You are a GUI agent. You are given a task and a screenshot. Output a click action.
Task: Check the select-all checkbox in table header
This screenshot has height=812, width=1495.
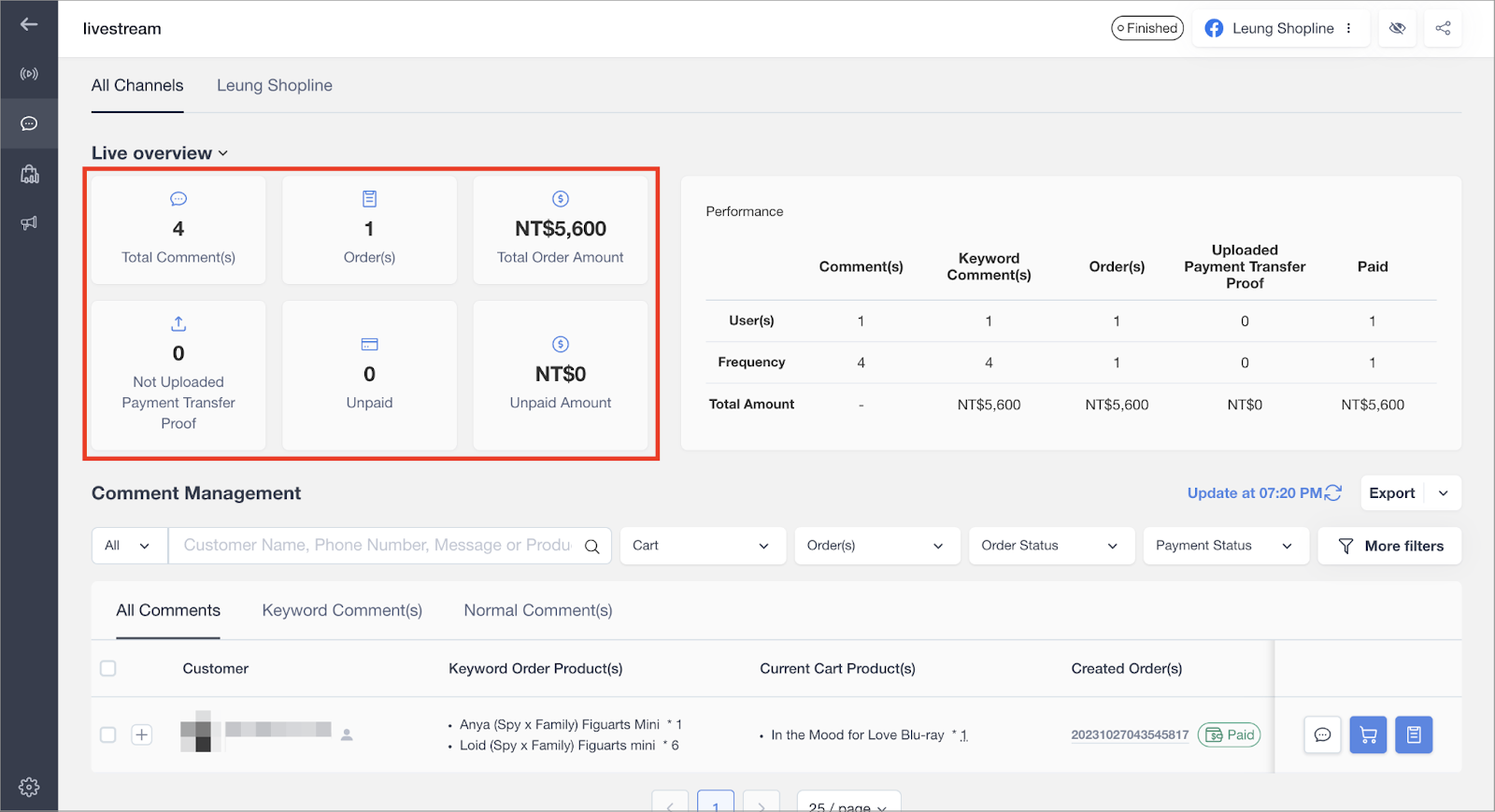(x=108, y=668)
